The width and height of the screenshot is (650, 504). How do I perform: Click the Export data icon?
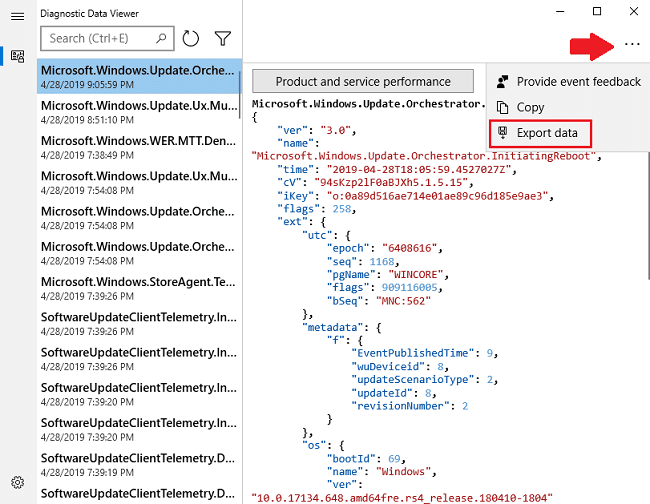point(502,133)
